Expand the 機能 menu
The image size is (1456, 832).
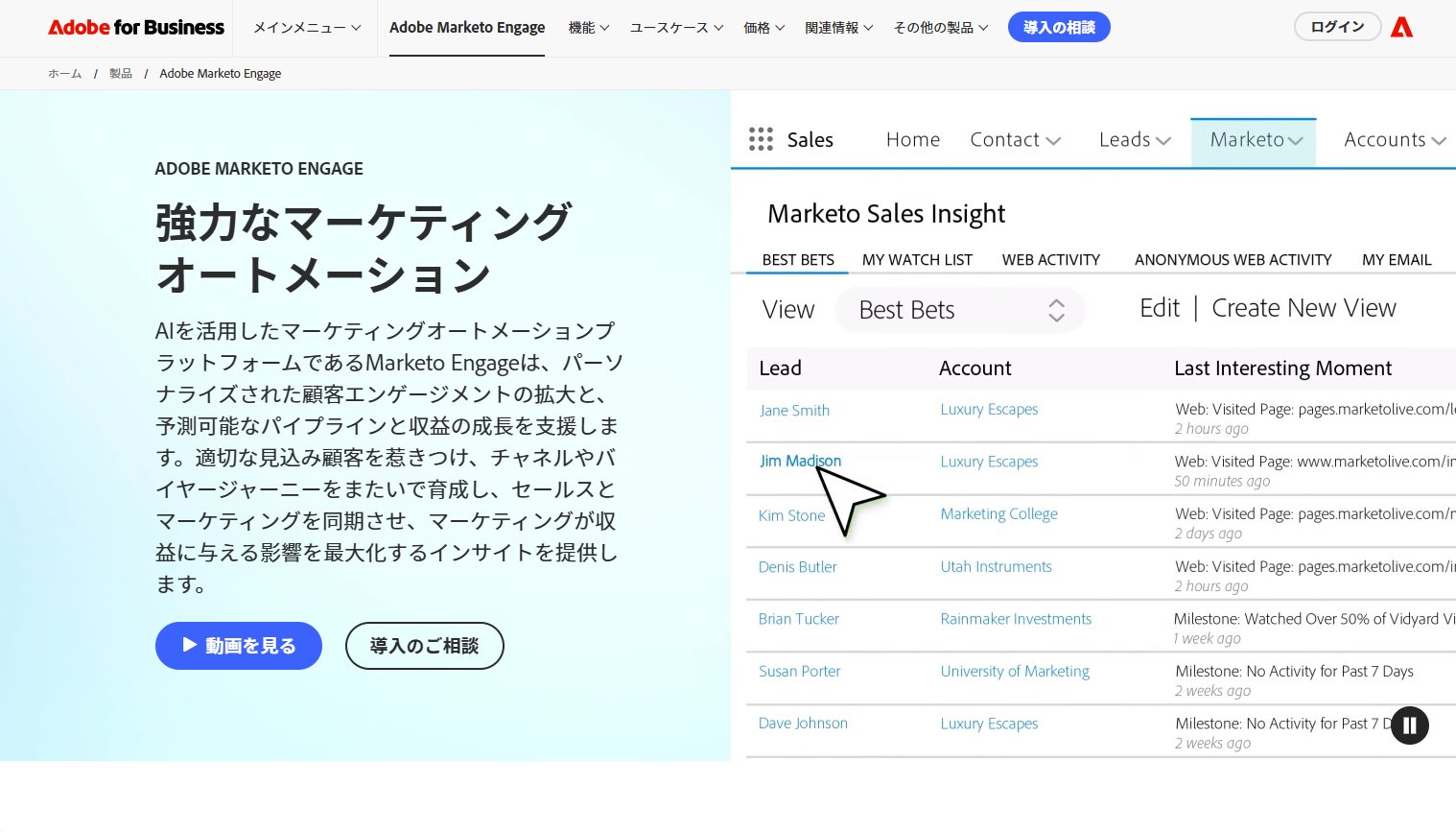pos(589,28)
